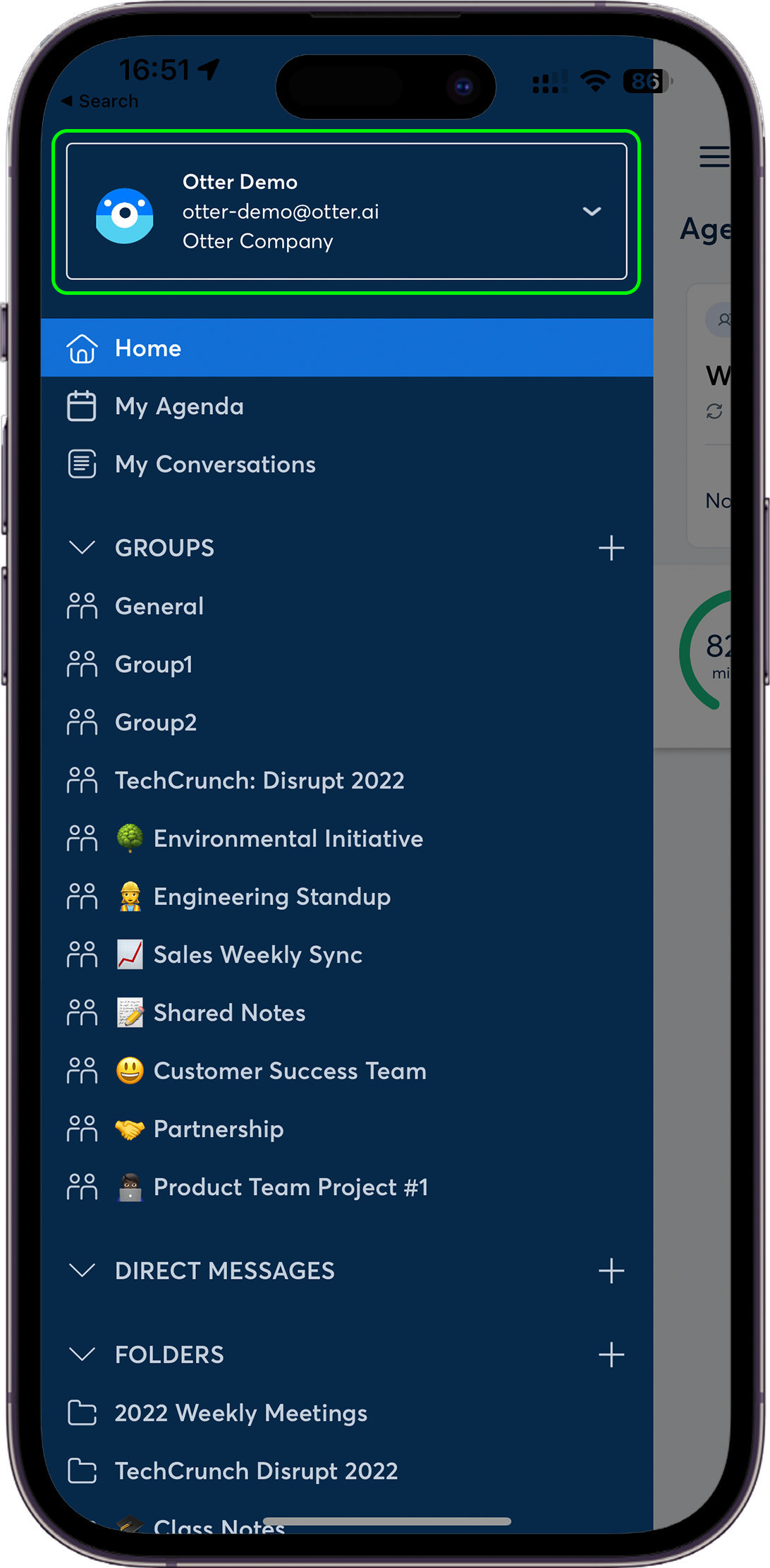The width and height of the screenshot is (770, 1568).
Task: Click people icon beside Group1
Action: [x=82, y=664]
